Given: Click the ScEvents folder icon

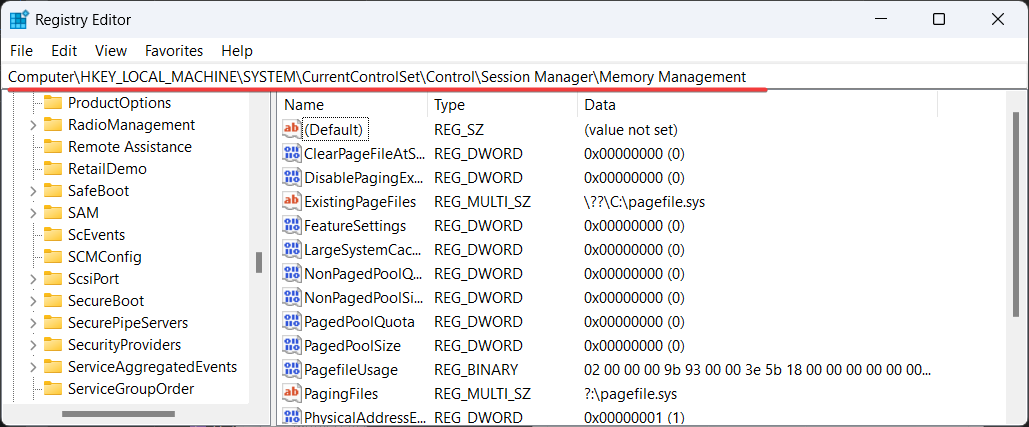Looking at the screenshot, I should (x=52, y=235).
